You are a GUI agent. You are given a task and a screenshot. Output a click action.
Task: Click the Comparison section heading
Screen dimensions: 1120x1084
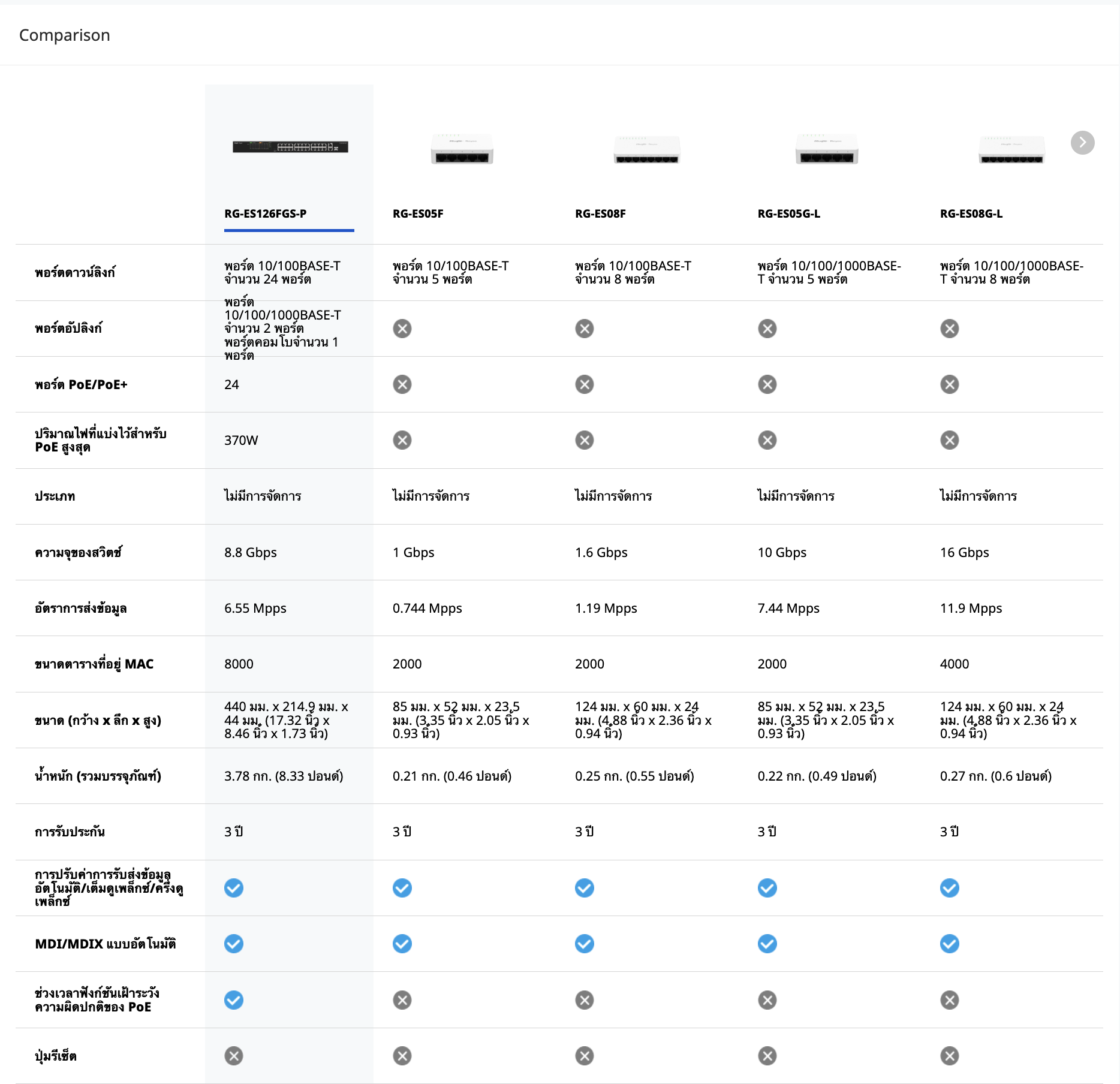pyautogui.click(x=65, y=35)
